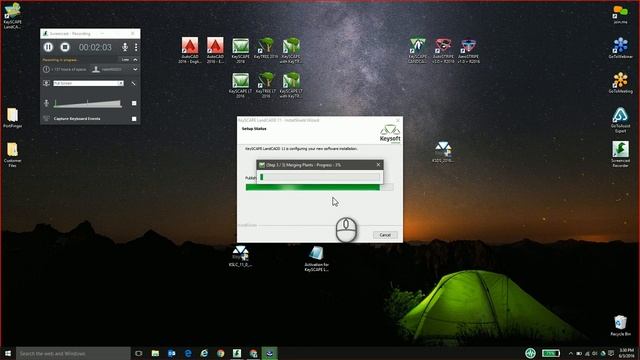Collapse recorder panel with Less chevron
The height and width of the screenshot is (360, 640).
(x=135, y=60)
